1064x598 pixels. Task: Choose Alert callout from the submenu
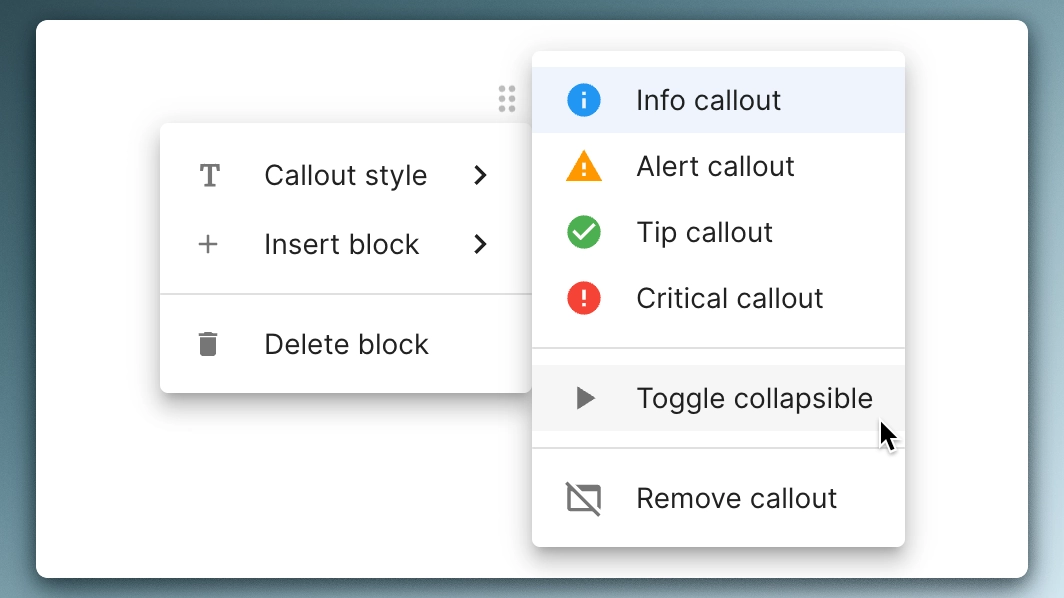pyautogui.click(x=715, y=166)
